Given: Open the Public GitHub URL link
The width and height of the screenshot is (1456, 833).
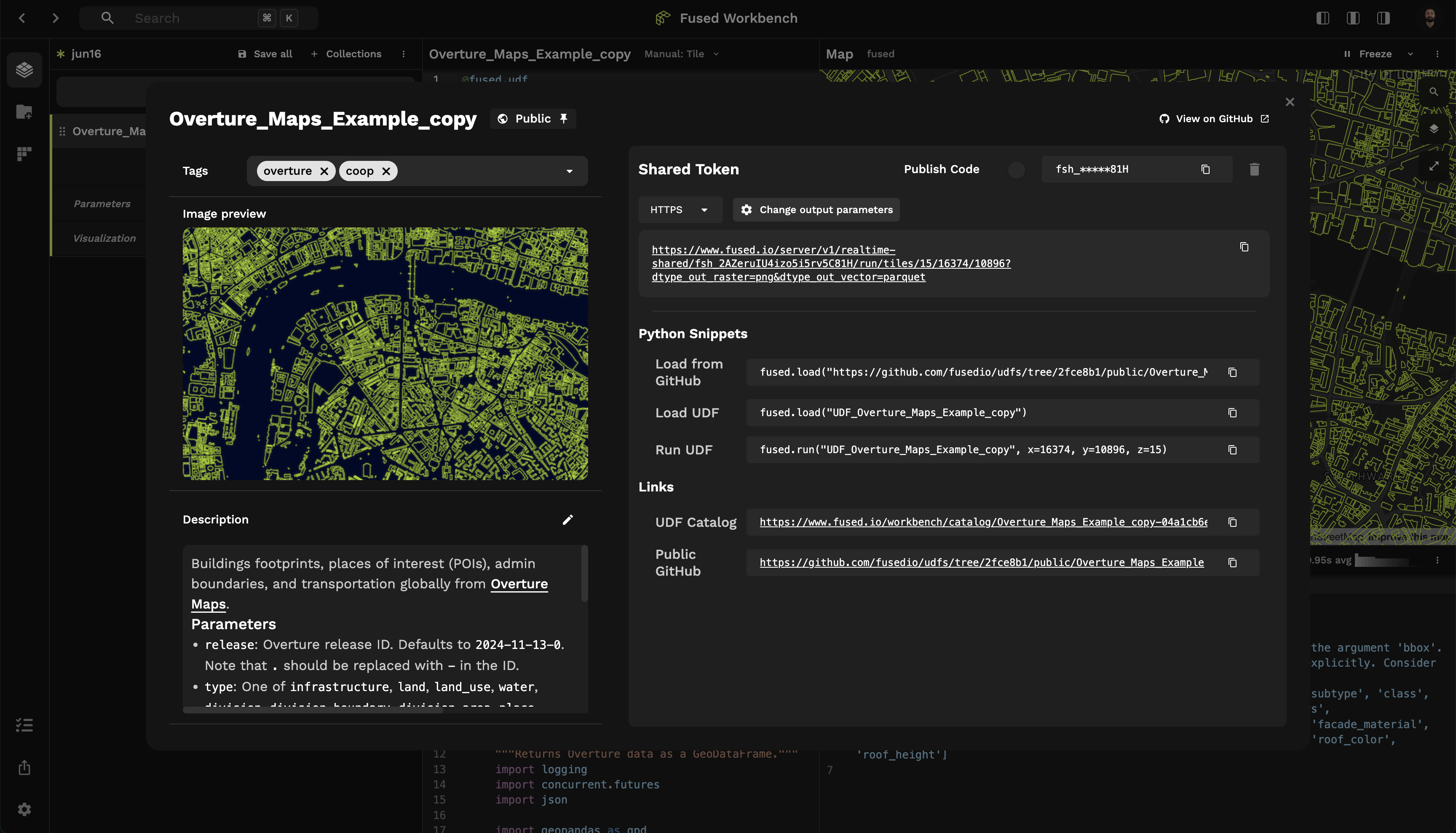Looking at the screenshot, I should coord(982,563).
